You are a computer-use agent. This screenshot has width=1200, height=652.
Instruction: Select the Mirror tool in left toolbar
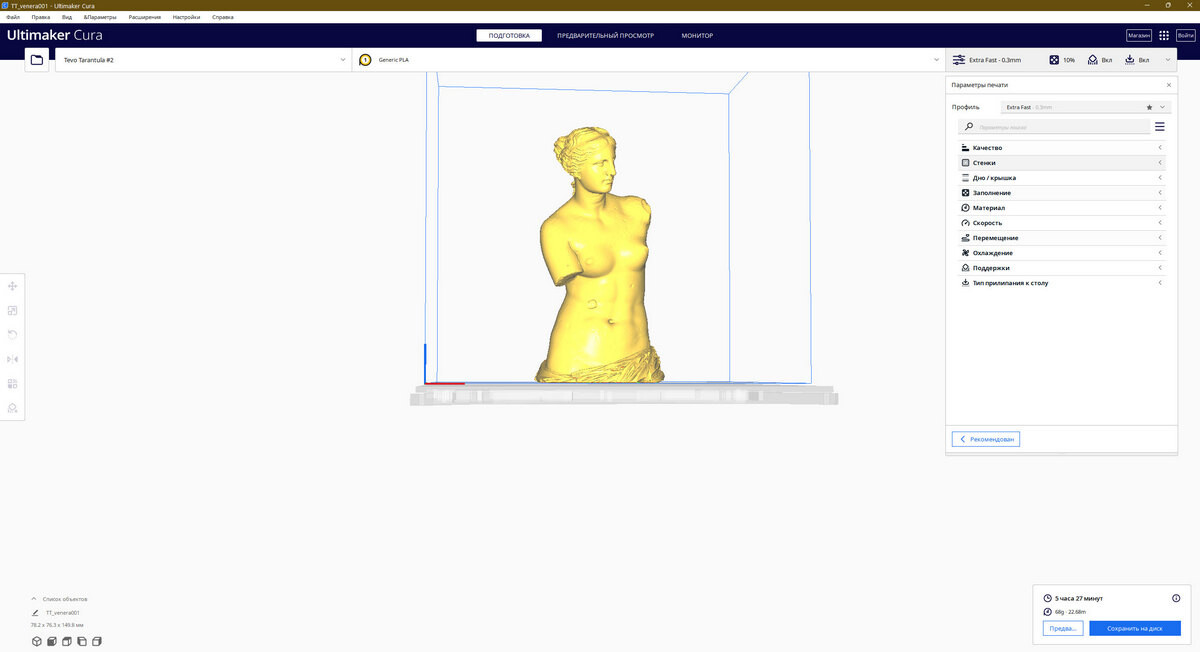click(13, 359)
